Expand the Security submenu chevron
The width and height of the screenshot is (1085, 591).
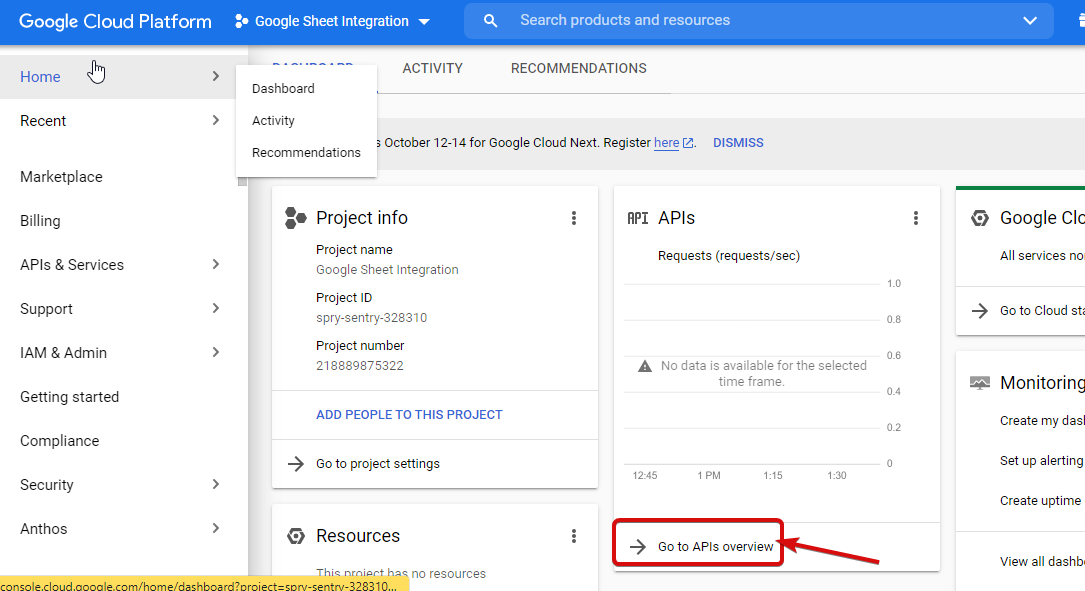pos(215,484)
